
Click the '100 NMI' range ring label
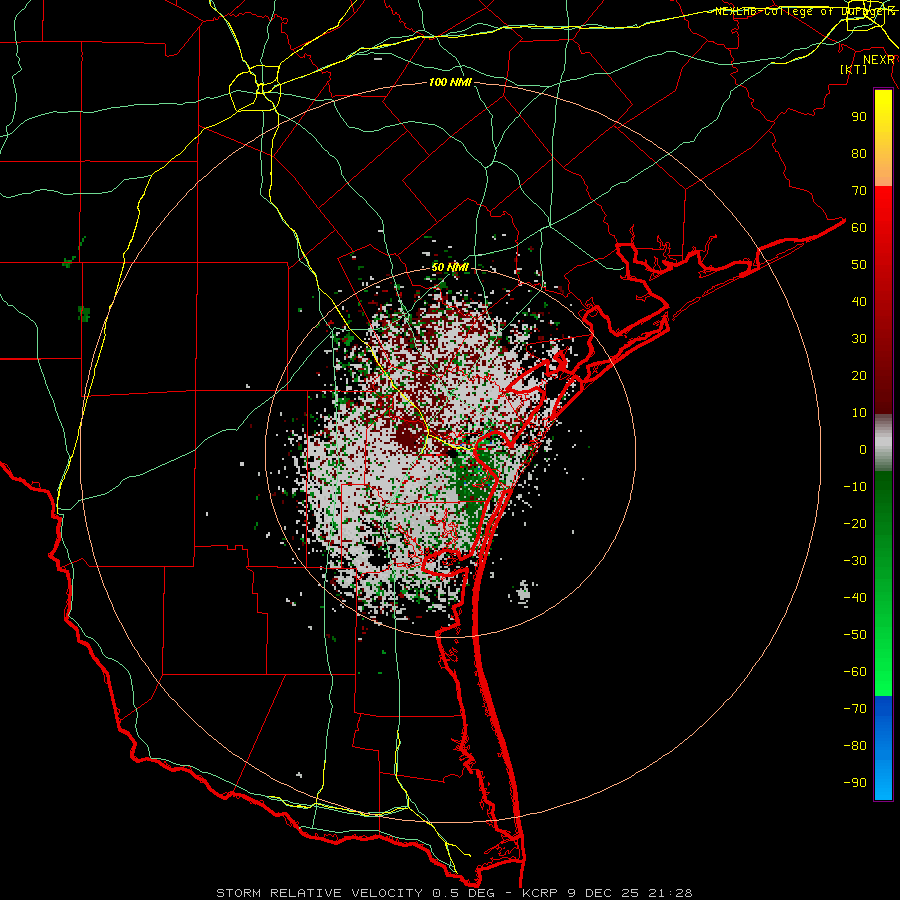[x=450, y=82]
